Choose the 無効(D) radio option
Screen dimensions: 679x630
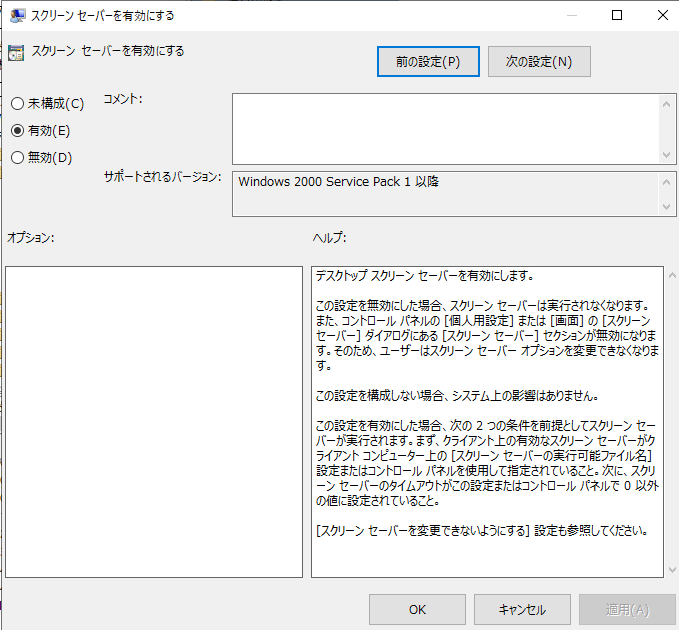[17, 157]
